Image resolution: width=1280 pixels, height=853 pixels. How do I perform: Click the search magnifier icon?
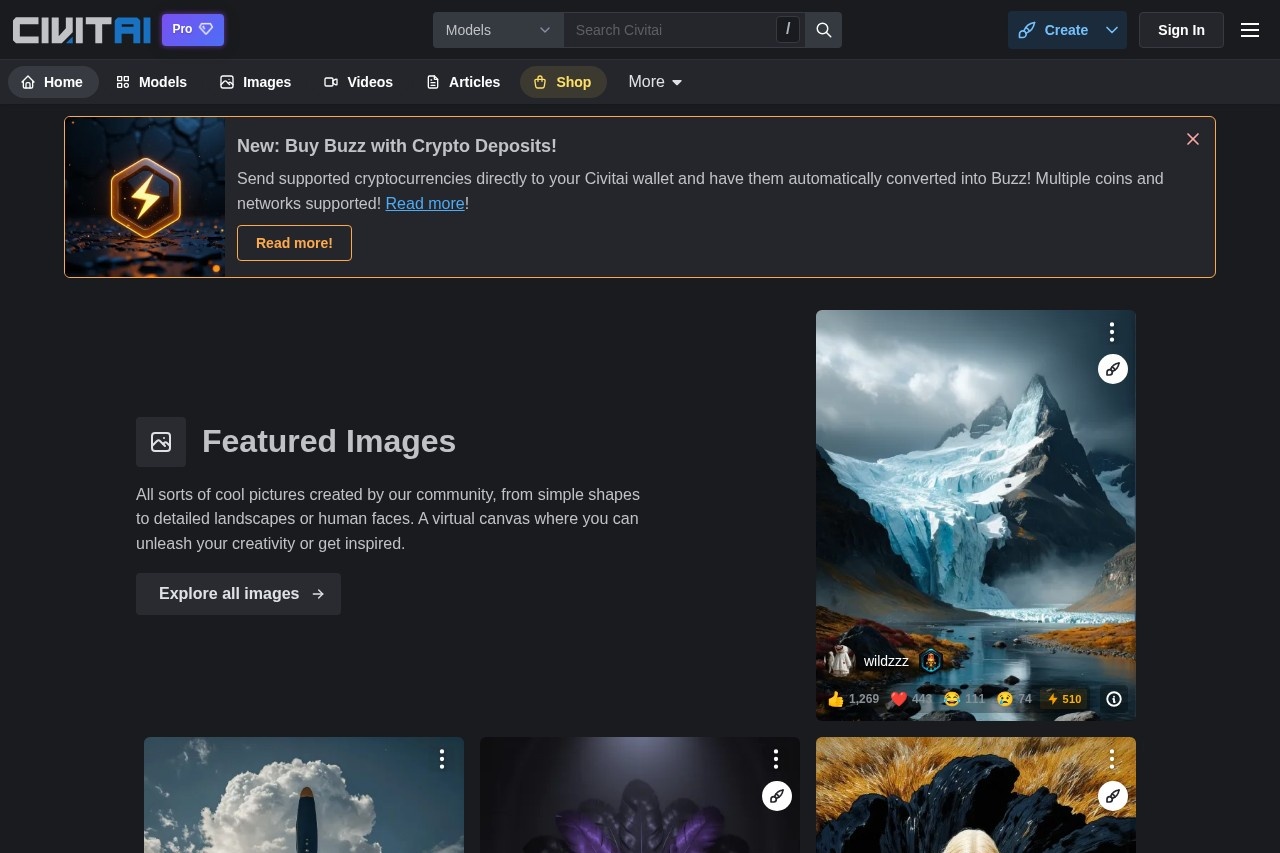click(823, 30)
